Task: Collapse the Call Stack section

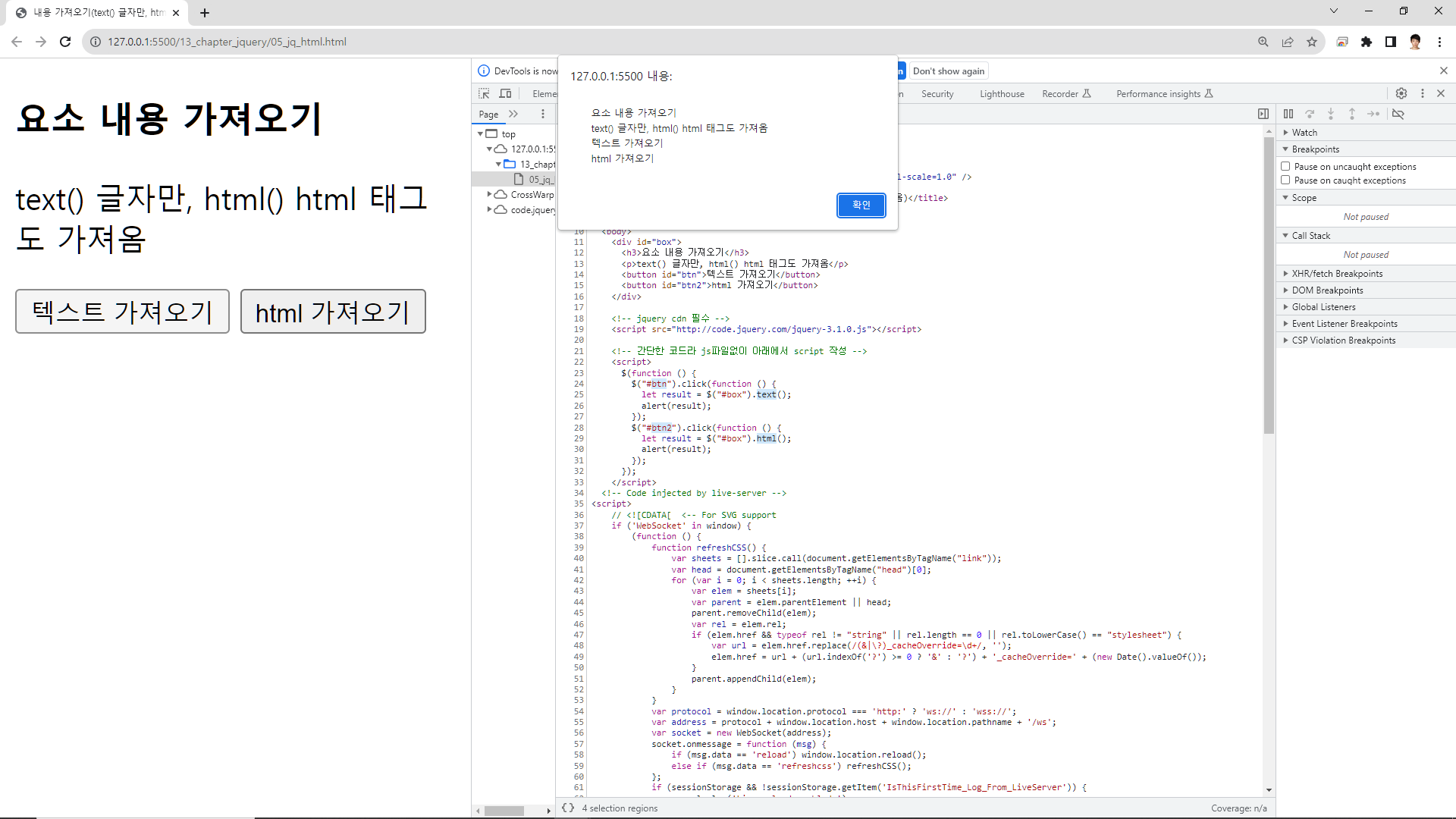Action: point(1310,235)
